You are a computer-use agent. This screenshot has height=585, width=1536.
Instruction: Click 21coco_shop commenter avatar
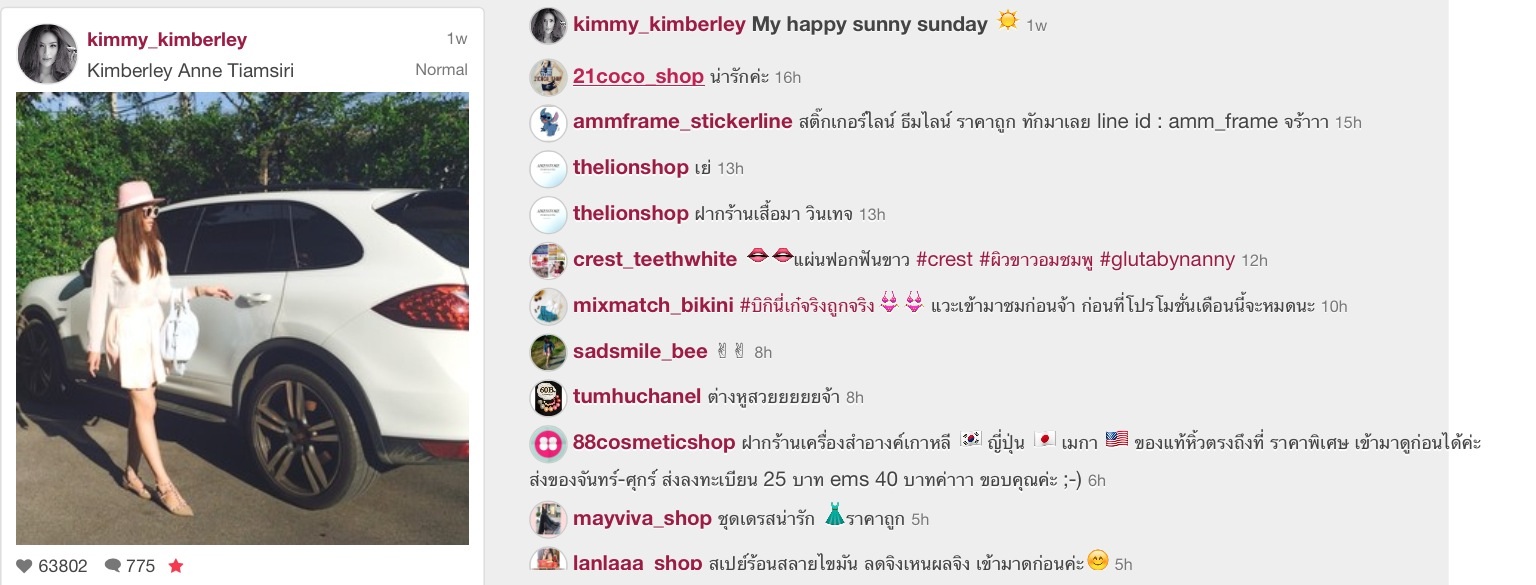point(548,77)
